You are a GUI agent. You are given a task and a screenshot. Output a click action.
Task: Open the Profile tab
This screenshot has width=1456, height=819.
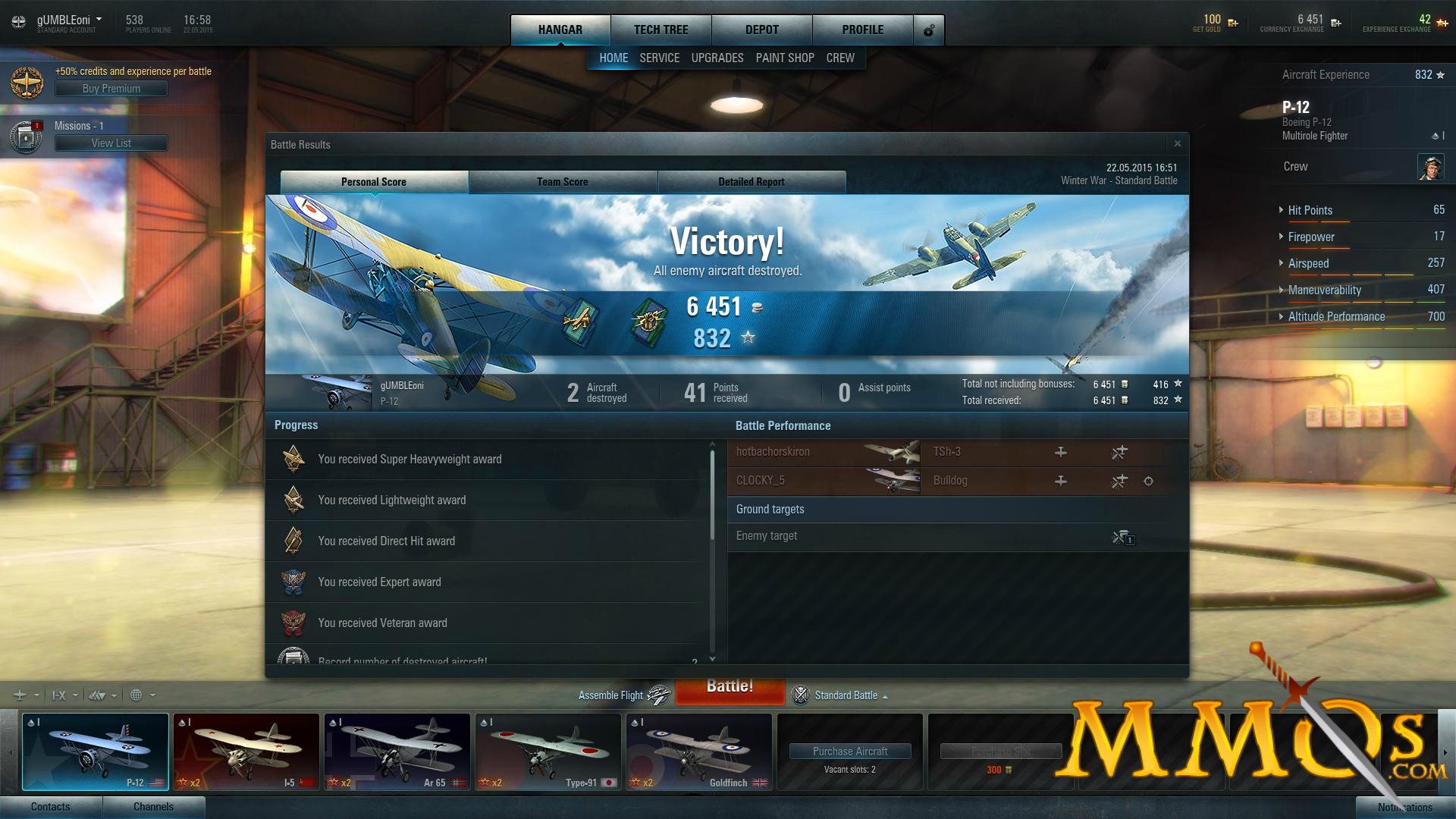tap(863, 30)
